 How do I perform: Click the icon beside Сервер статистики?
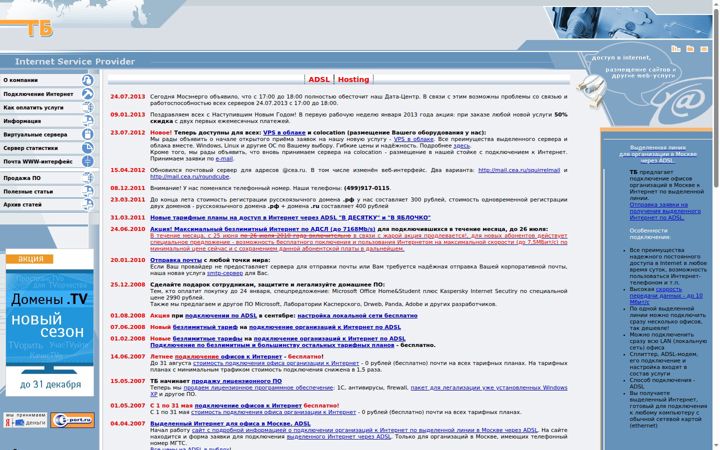(87, 148)
